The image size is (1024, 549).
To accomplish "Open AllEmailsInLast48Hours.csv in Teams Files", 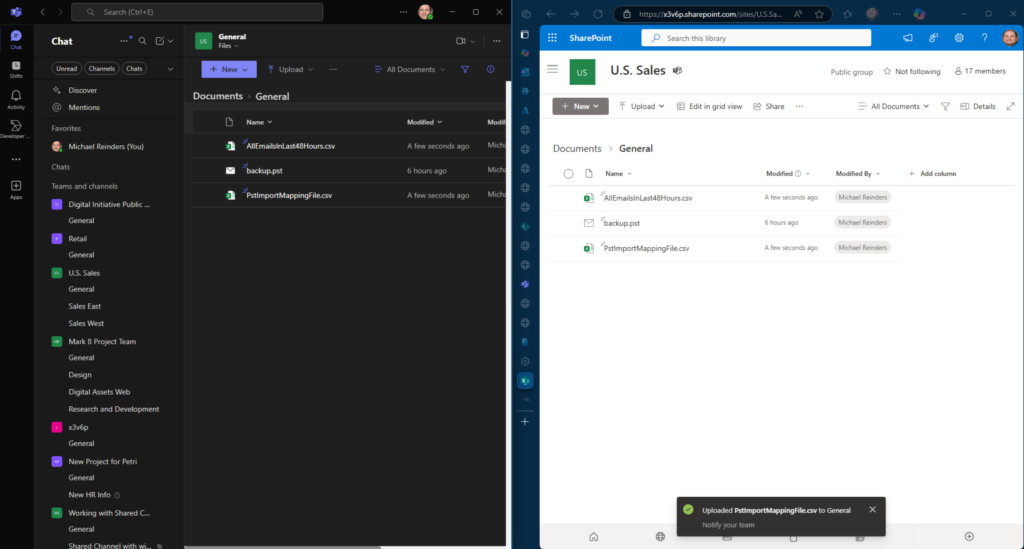I will click(x=291, y=146).
